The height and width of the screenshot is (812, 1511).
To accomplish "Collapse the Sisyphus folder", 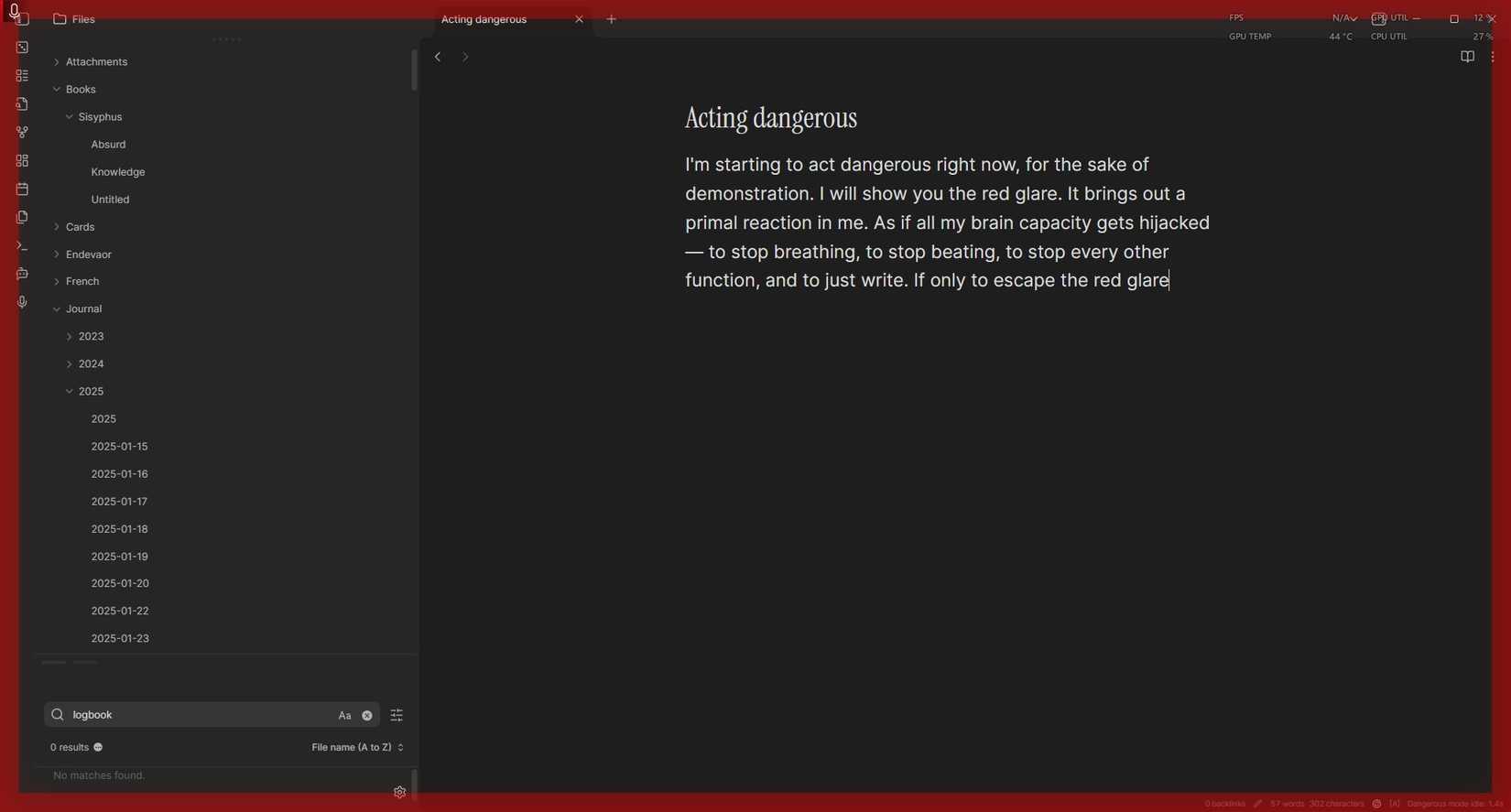I will pos(100,117).
